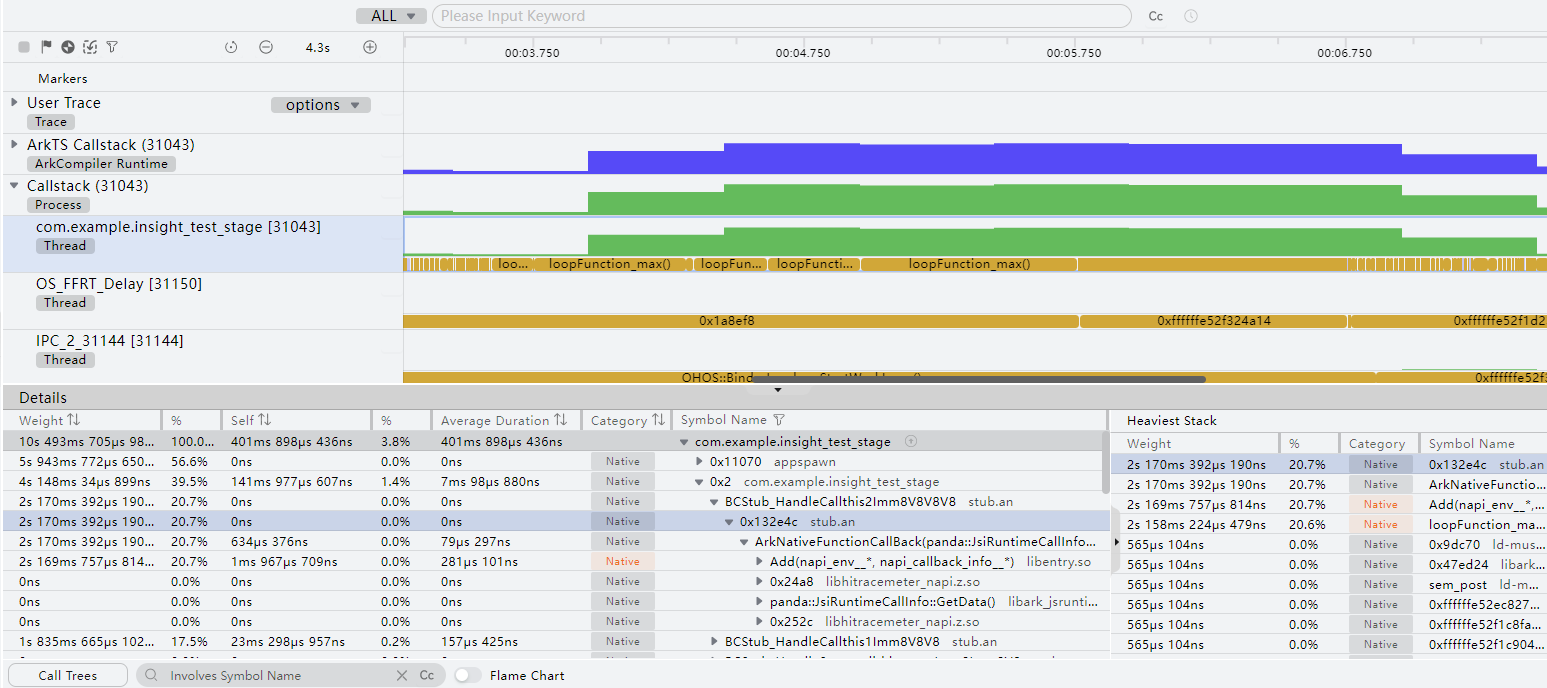The width and height of the screenshot is (1547, 688).
Task: Zoom out timeline with minus icon
Action: 266,47
